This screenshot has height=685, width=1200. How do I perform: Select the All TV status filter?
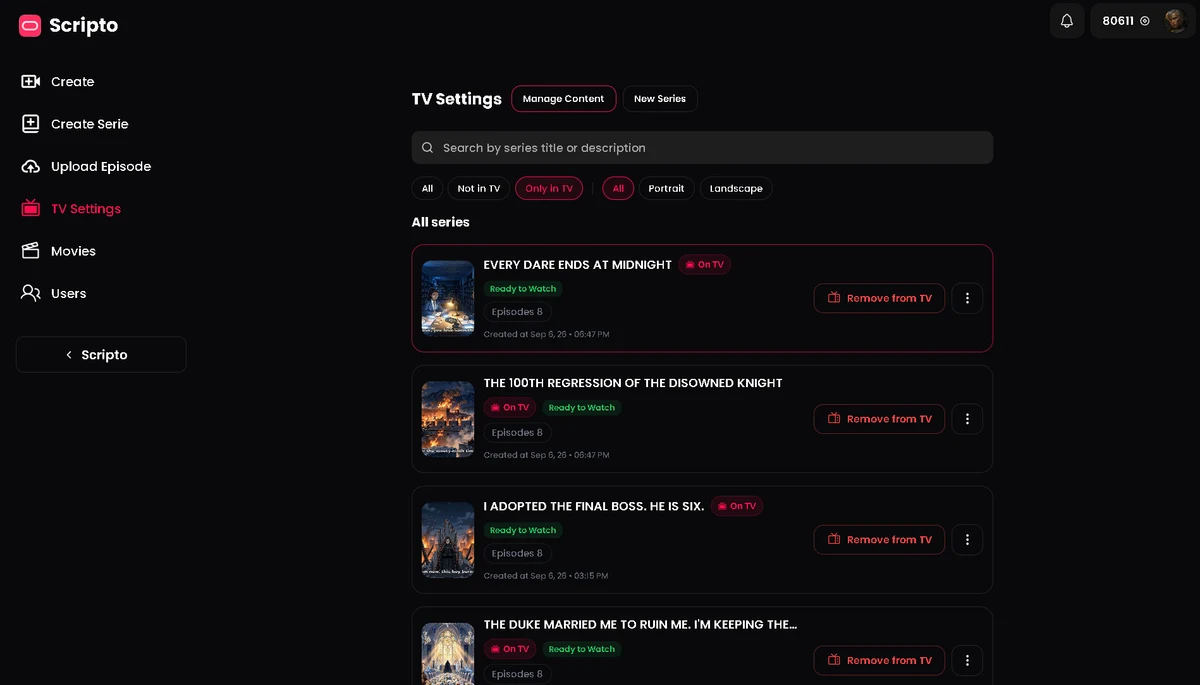(x=427, y=188)
